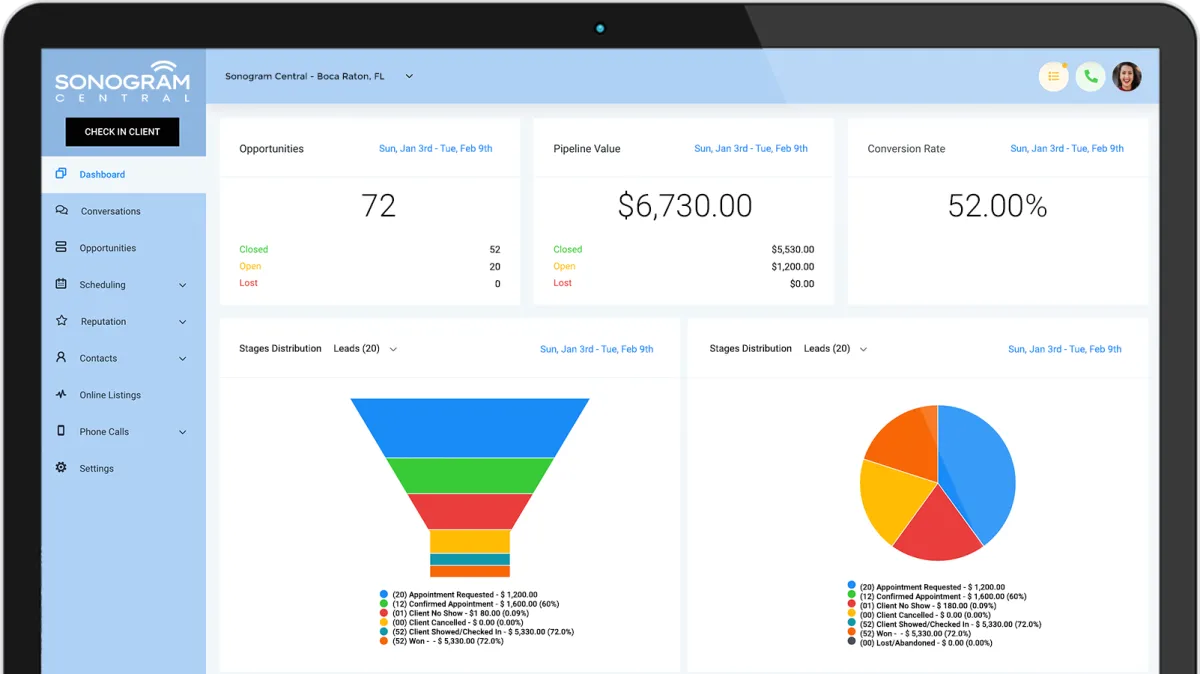1200x674 pixels.
Task: Click the Scheduling calendar icon
Action: point(61,285)
